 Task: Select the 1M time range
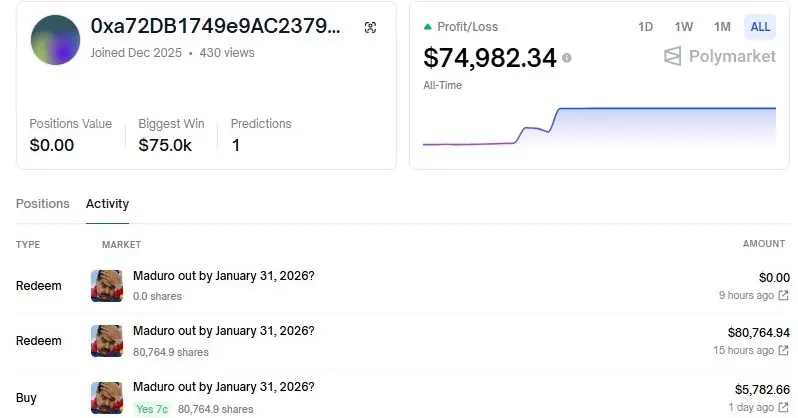click(721, 27)
